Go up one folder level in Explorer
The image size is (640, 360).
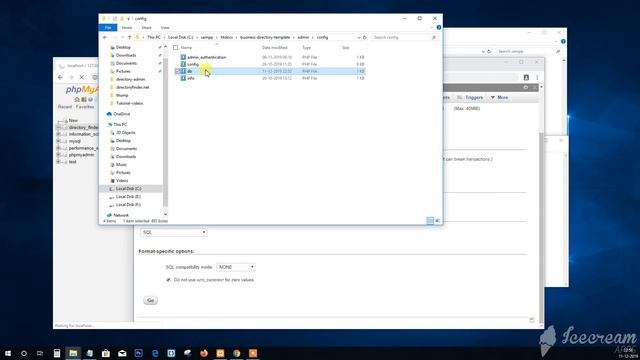pos(129,37)
